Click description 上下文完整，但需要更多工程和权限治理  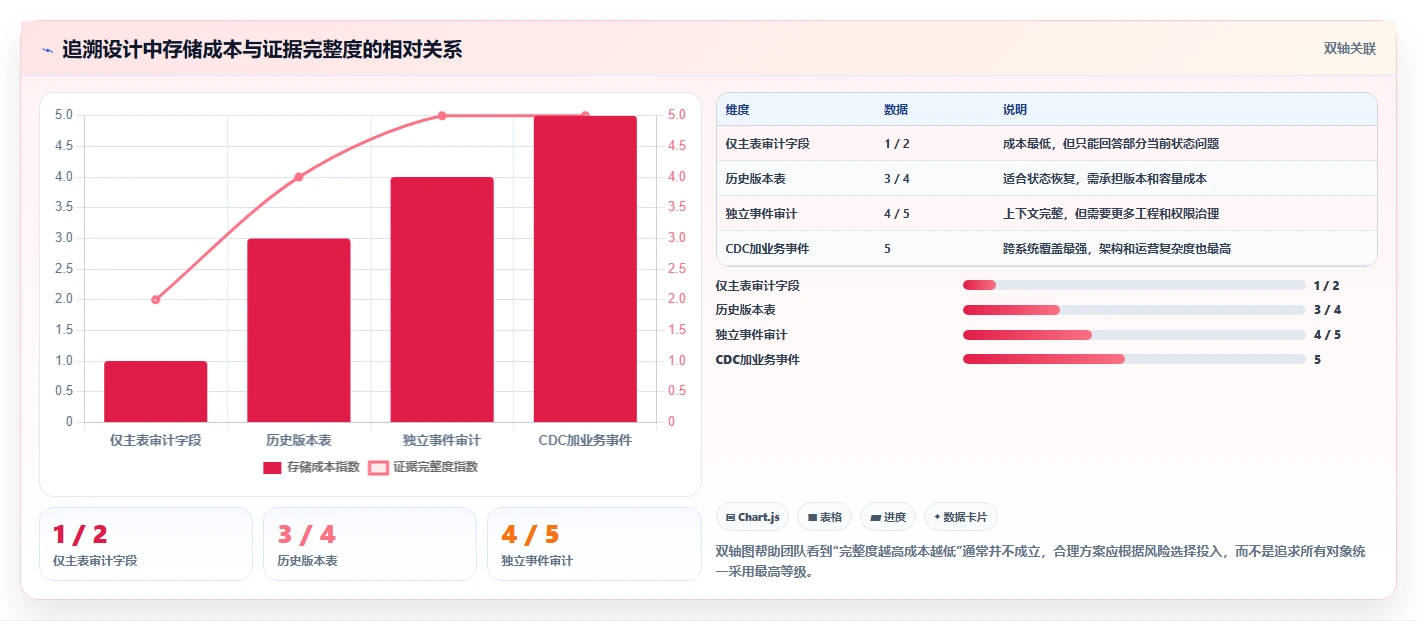coord(1111,214)
